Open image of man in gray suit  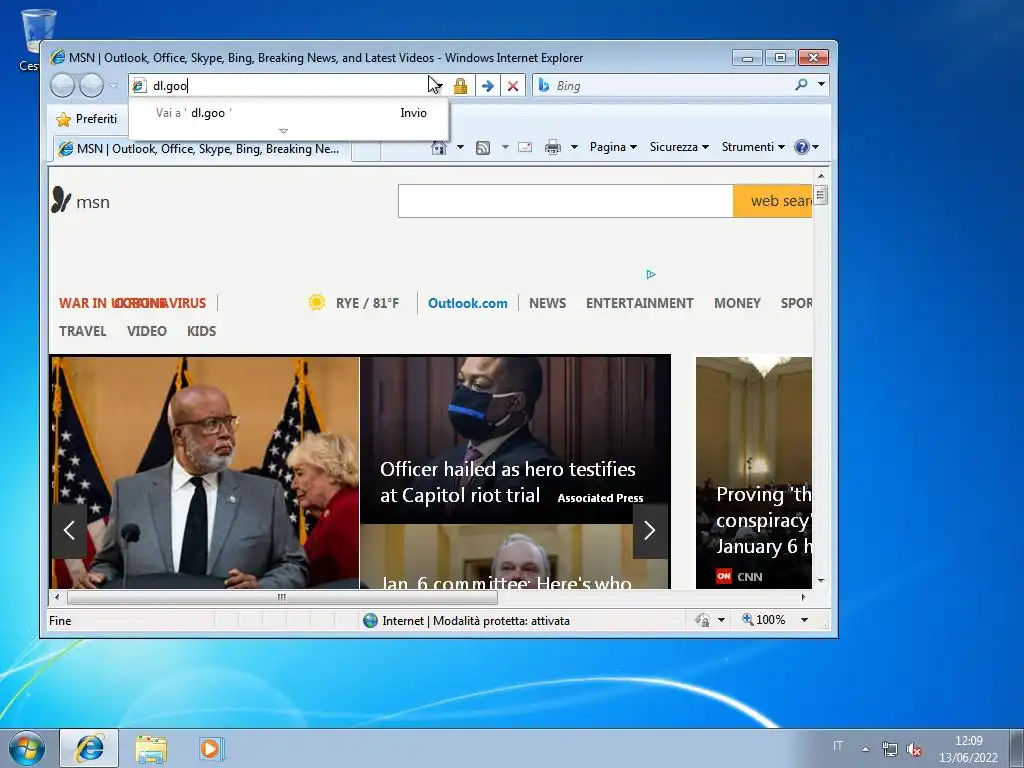[205, 472]
